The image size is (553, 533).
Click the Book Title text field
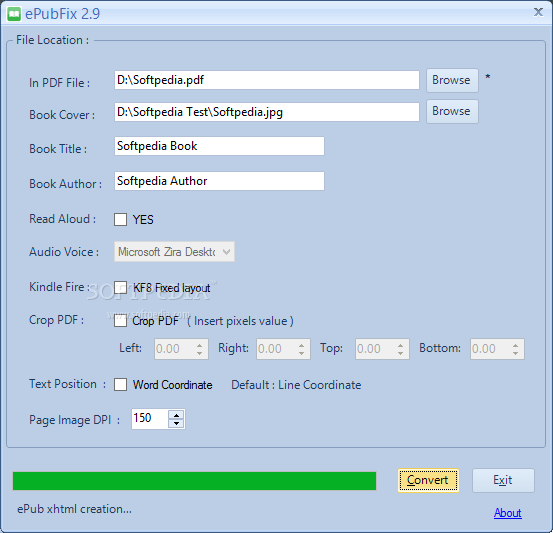[x=219, y=146]
